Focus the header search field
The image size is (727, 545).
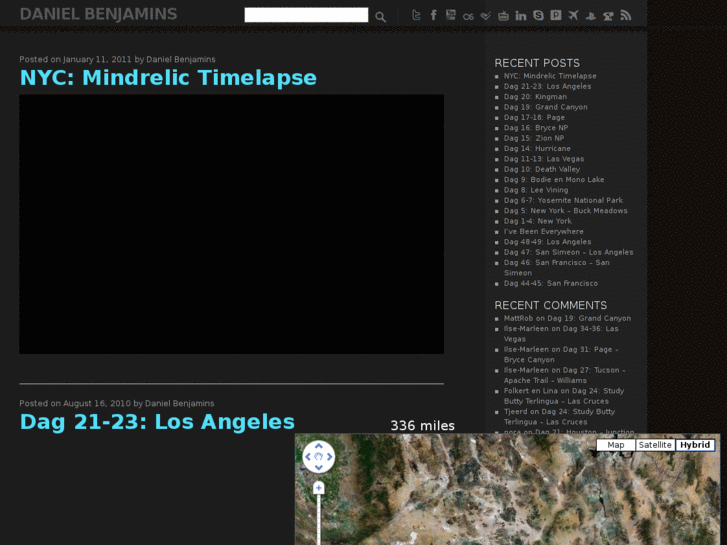pyautogui.click(x=306, y=15)
